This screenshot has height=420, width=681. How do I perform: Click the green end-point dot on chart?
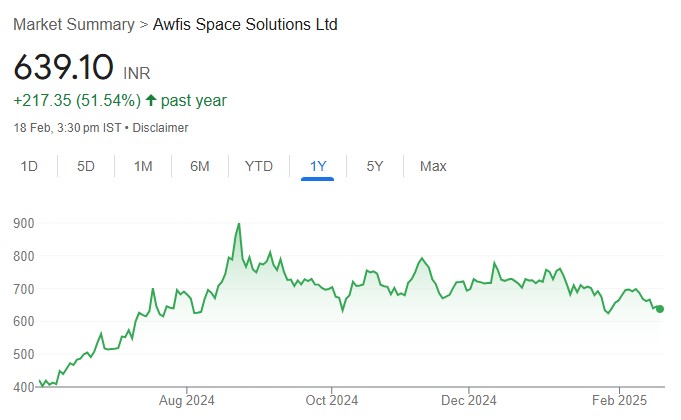(x=660, y=308)
